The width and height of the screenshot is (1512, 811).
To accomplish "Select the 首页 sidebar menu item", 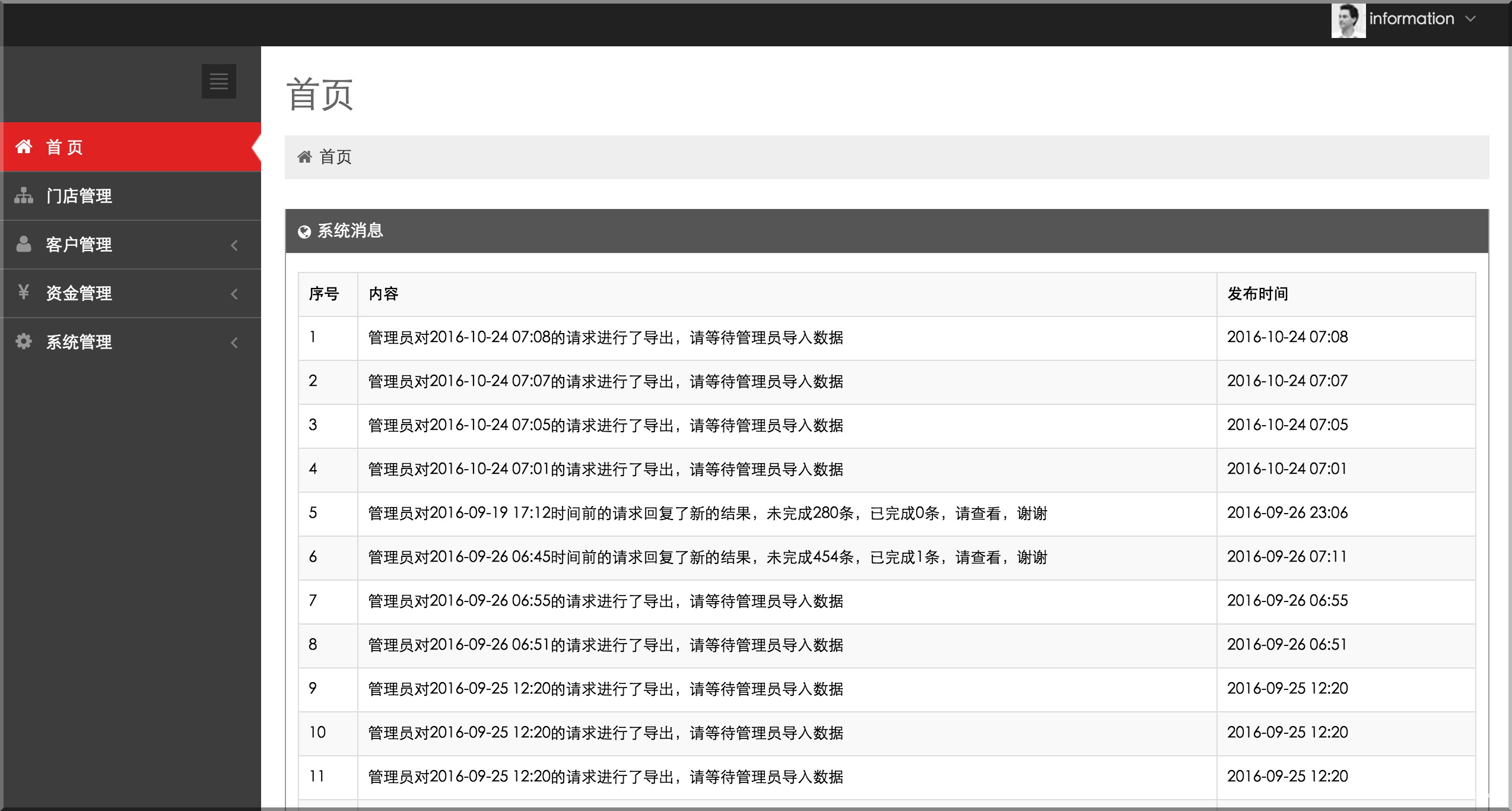I will [x=65, y=147].
